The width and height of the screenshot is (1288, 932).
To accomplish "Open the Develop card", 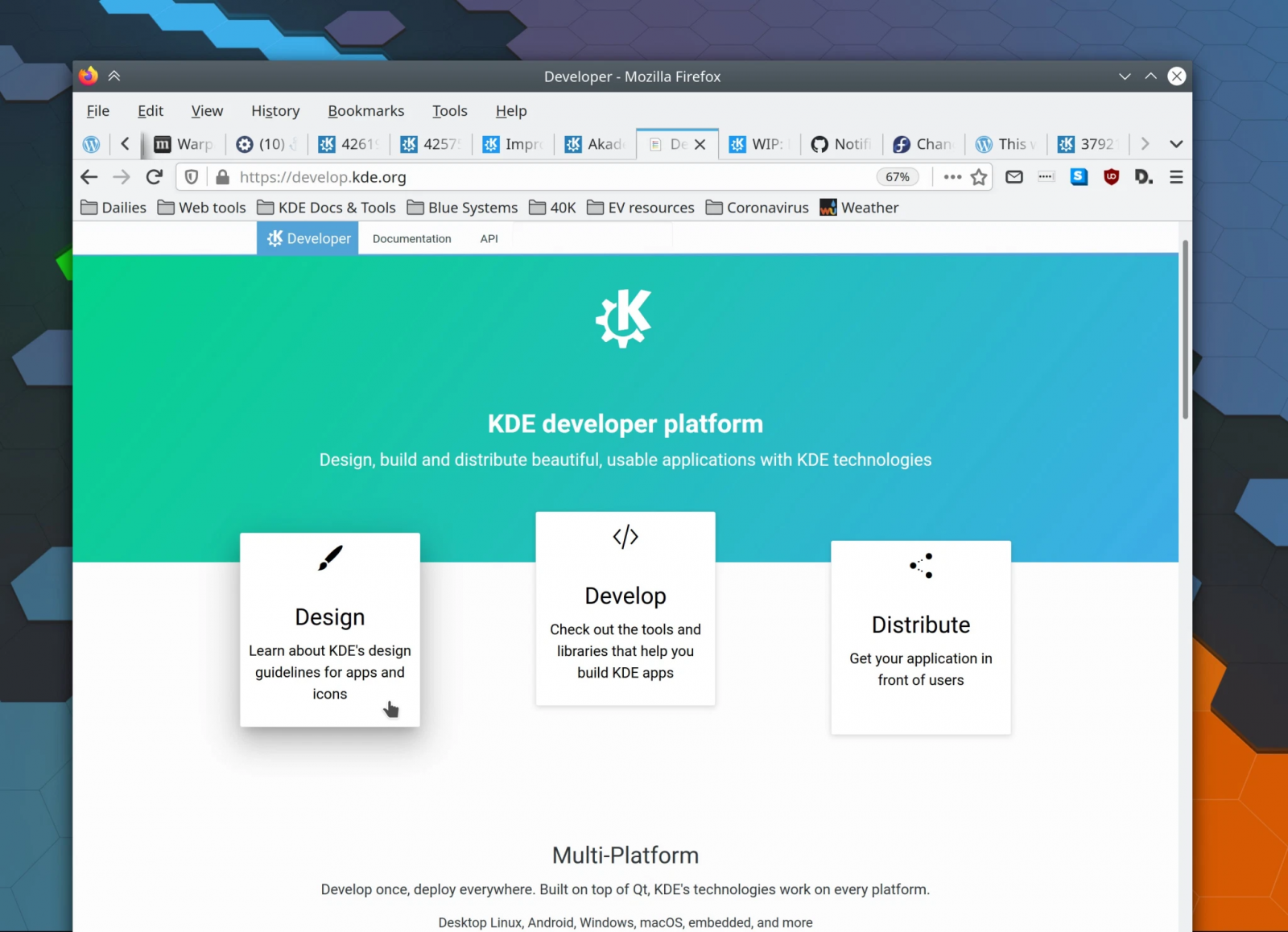I will point(625,608).
